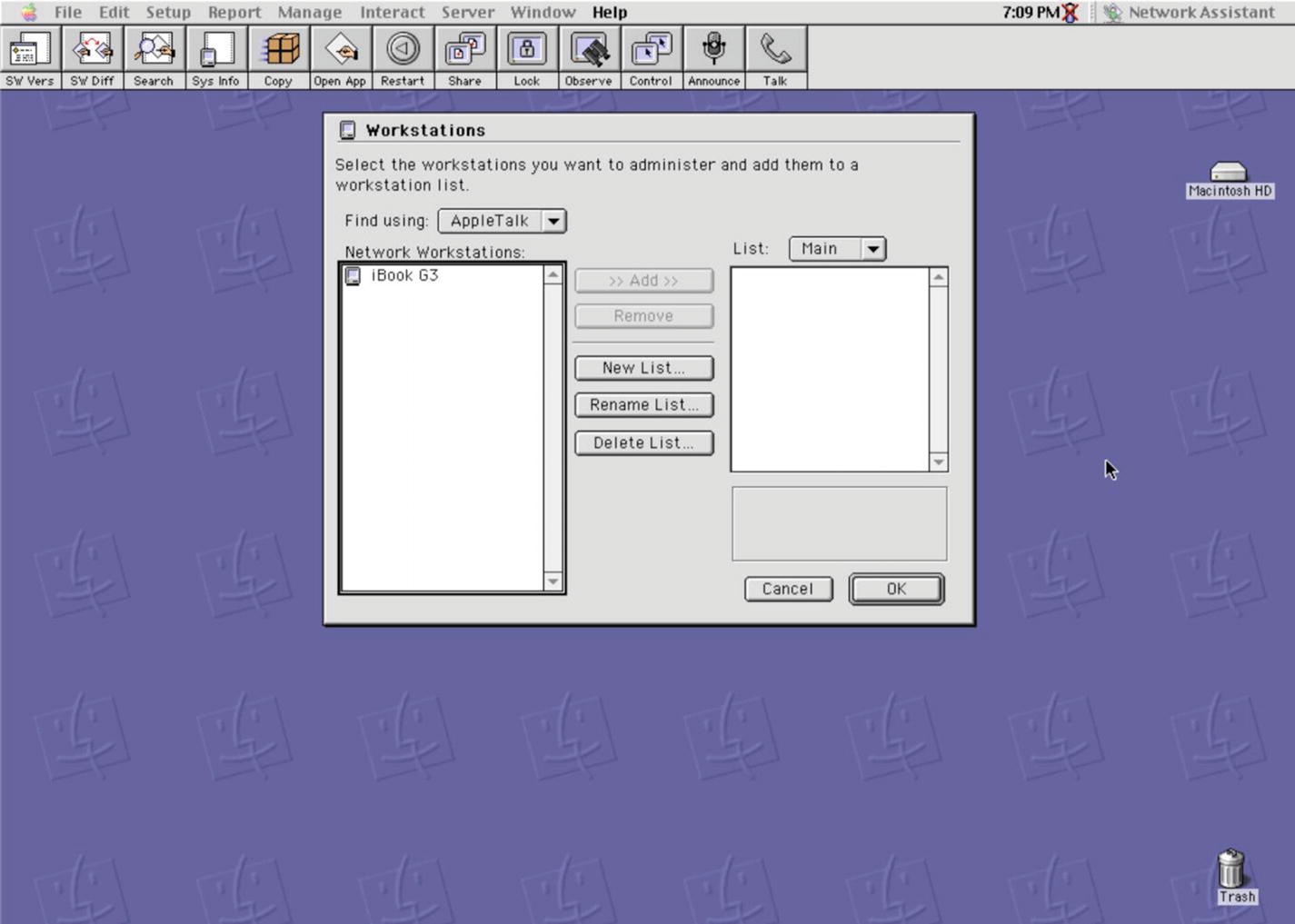Open the Interact menu
Image resolution: width=1295 pixels, height=924 pixels.
[x=393, y=12]
